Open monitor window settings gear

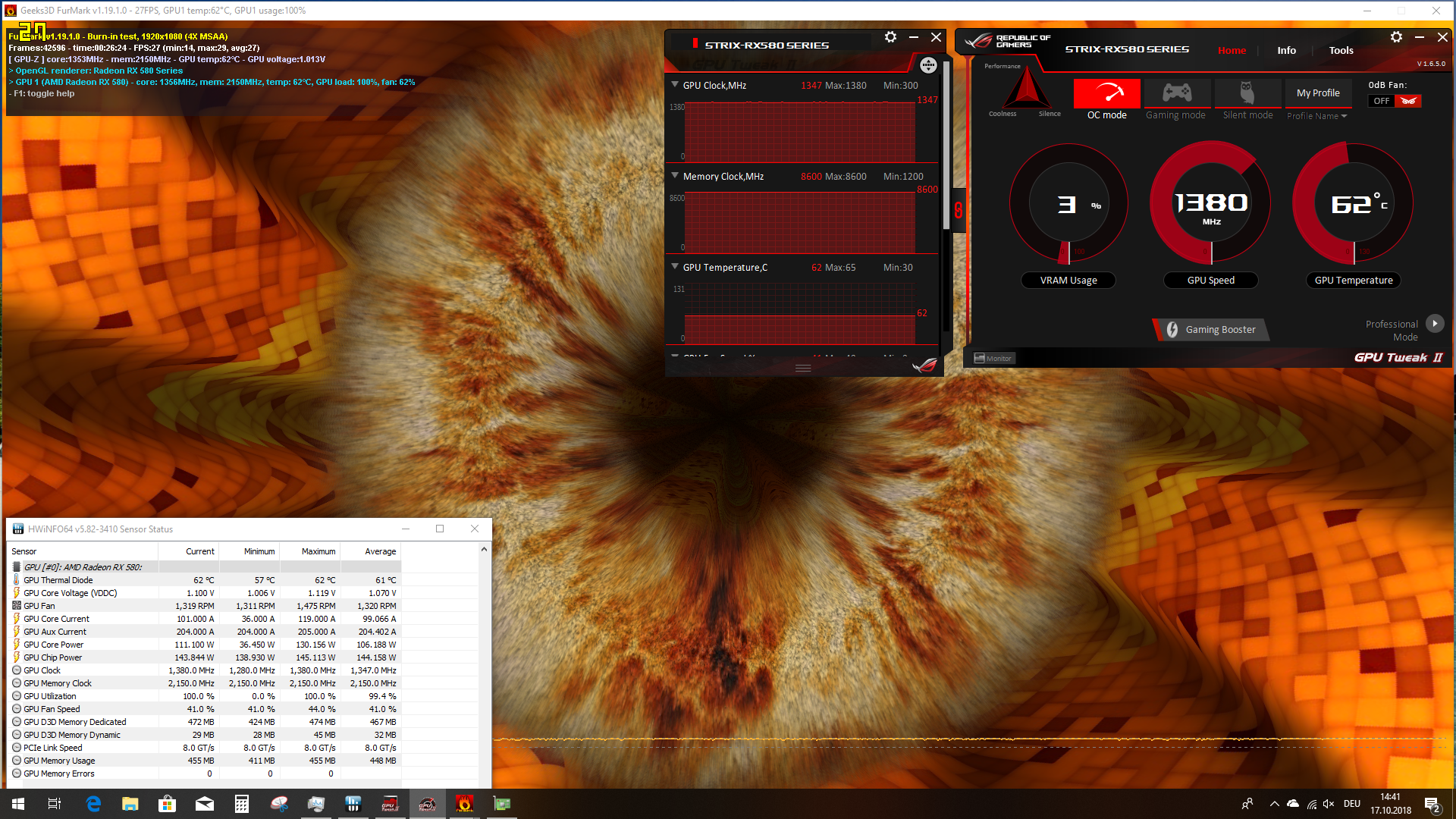890,37
